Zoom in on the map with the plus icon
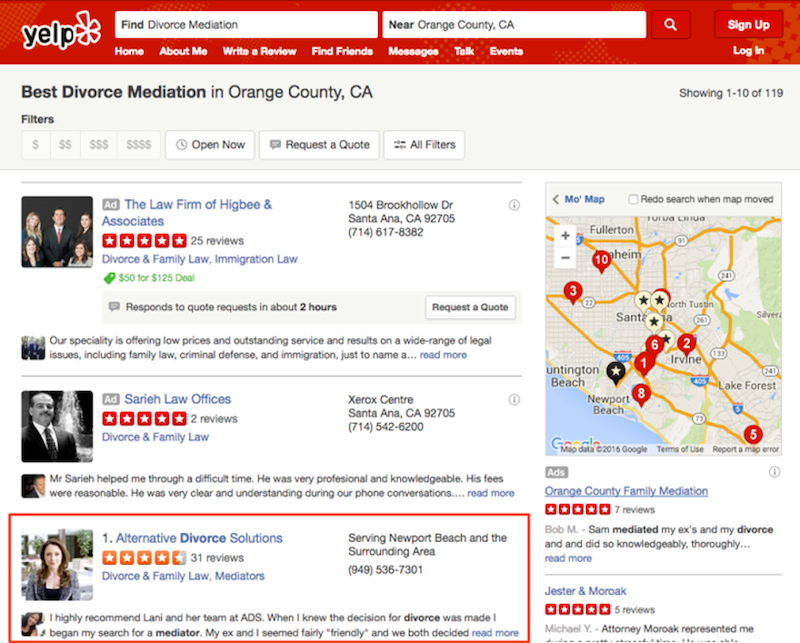The height and width of the screenshot is (643, 800). tap(565, 236)
